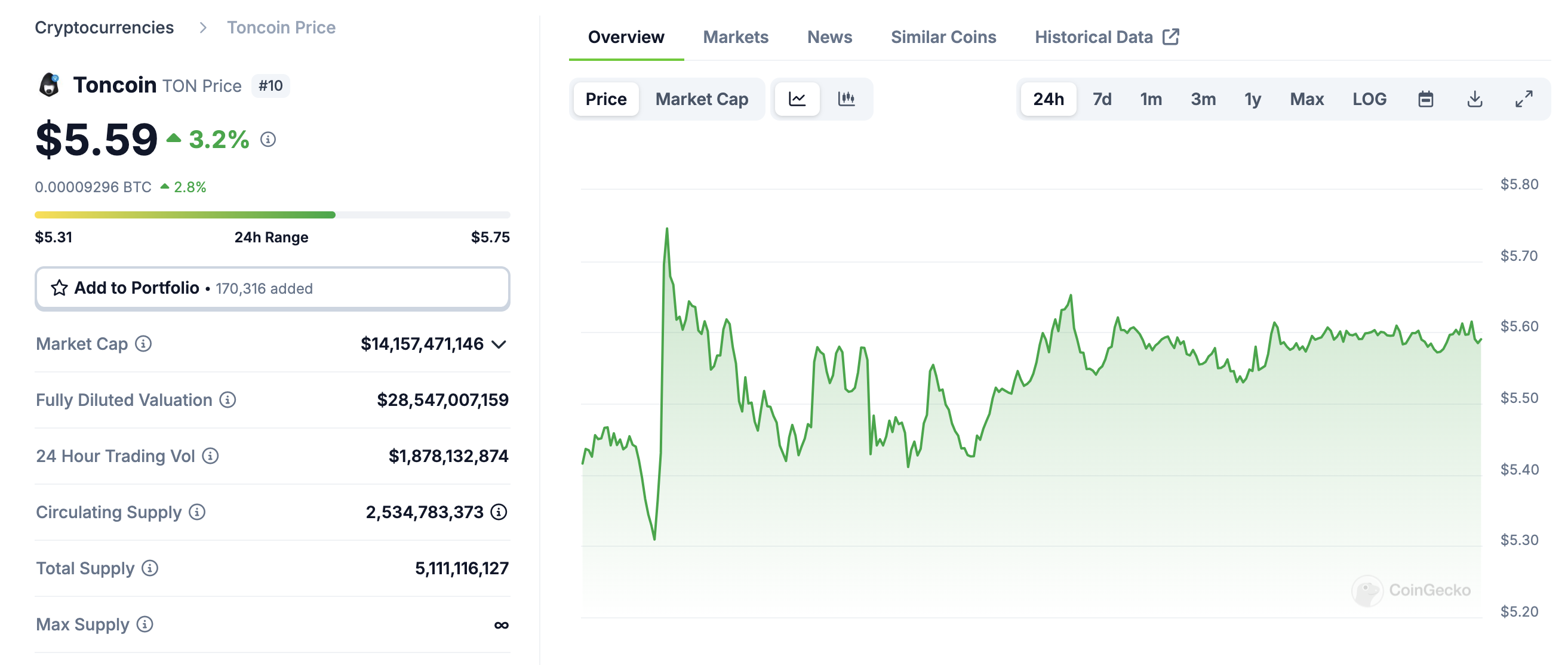Select the Market Cap chart toggle
Viewport: 1568px width, 665px height.
pos(701,99)
